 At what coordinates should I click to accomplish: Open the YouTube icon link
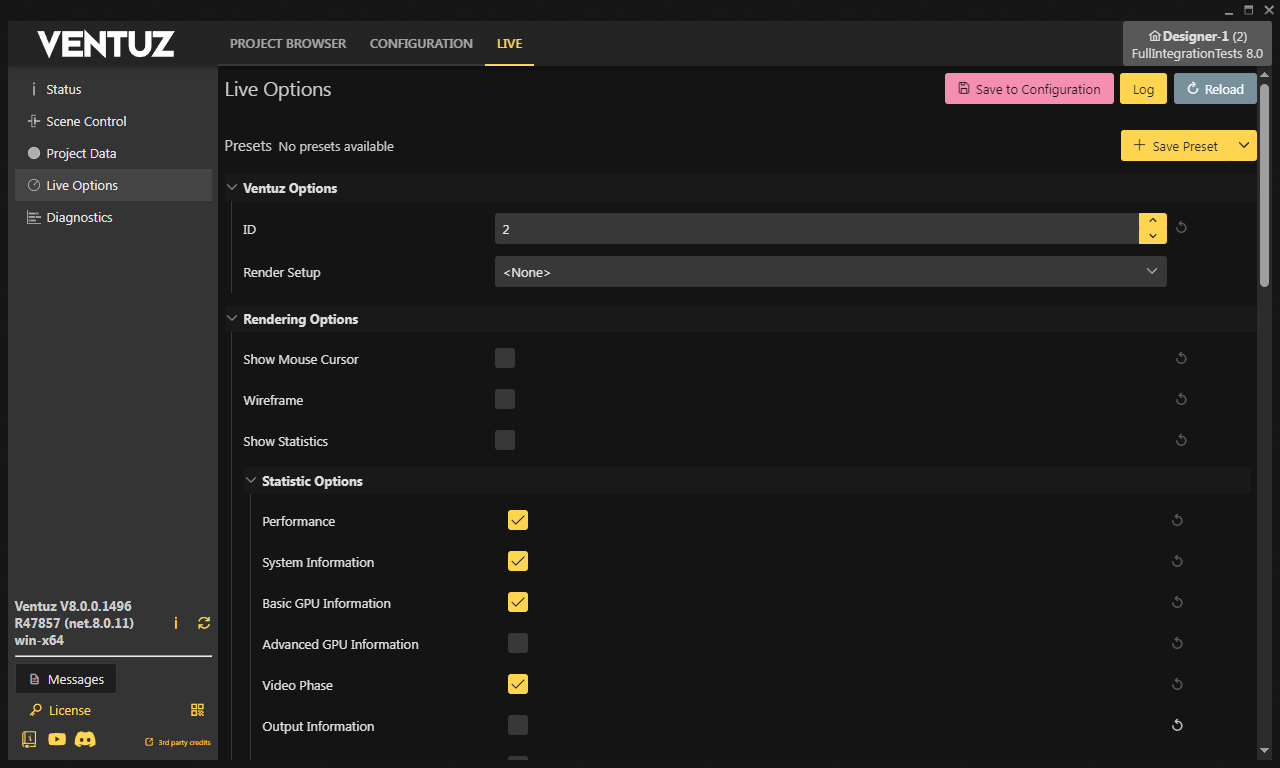point(57,739)
